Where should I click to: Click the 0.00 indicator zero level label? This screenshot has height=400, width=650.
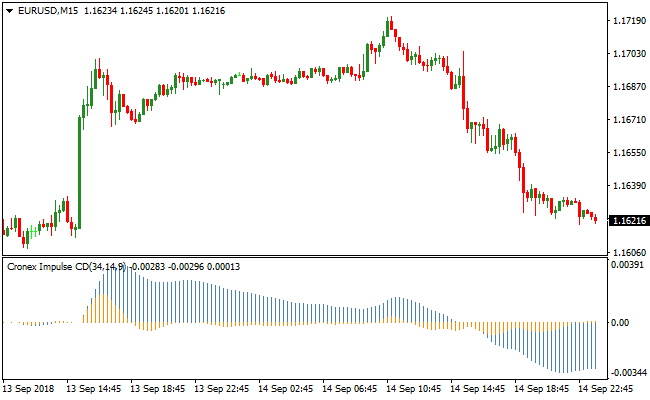tap(620, 322)
